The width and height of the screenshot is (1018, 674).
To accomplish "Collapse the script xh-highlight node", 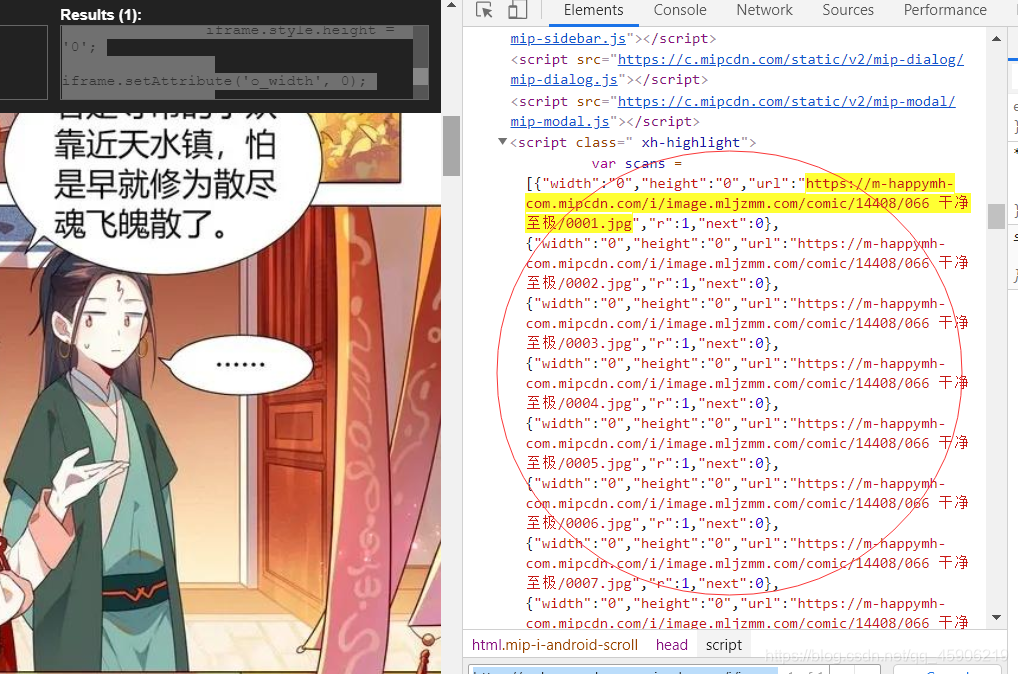I will 502,142.
